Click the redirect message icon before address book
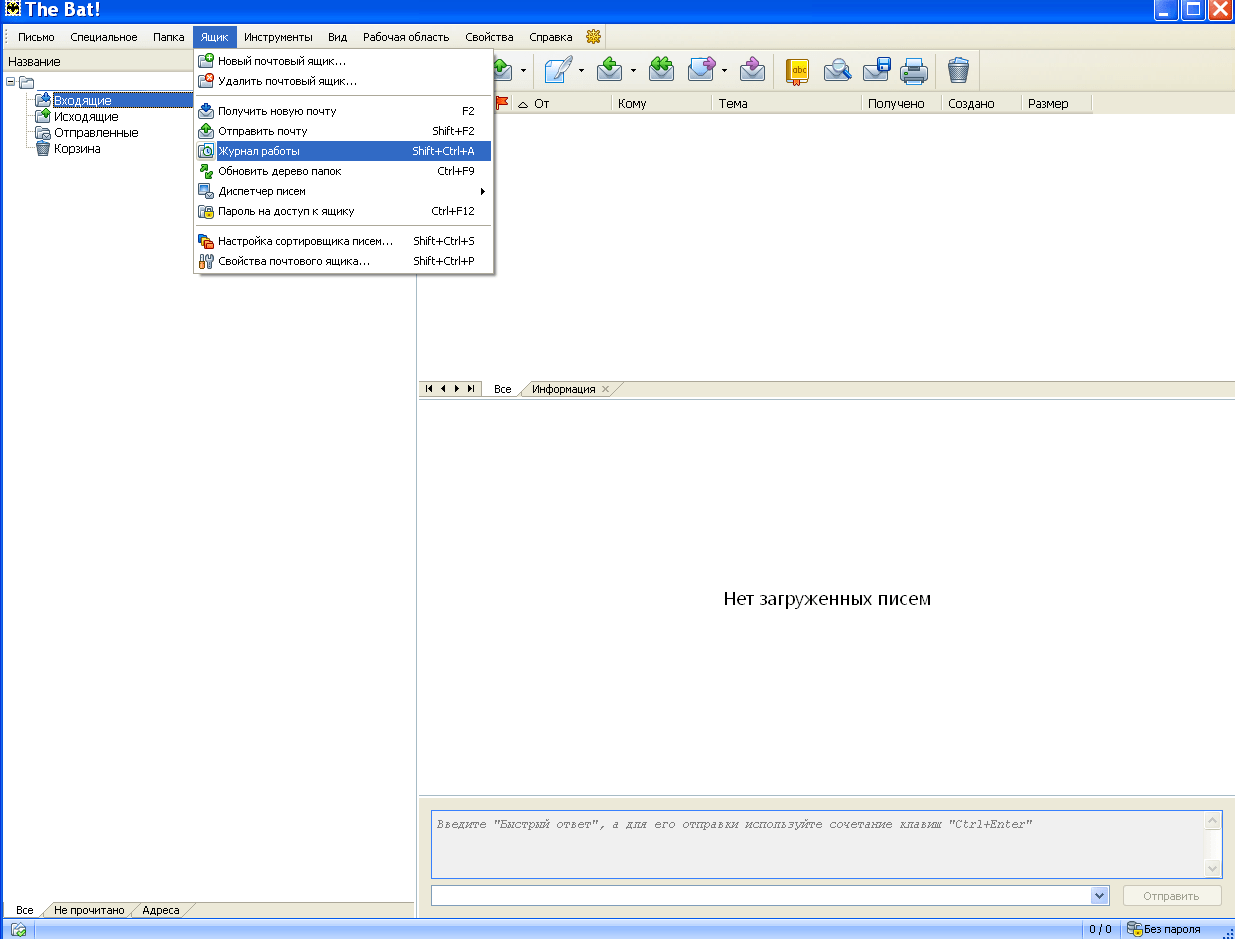Image resolution: width=1235 pixels, height=939 pixels. tap(752, 70)
